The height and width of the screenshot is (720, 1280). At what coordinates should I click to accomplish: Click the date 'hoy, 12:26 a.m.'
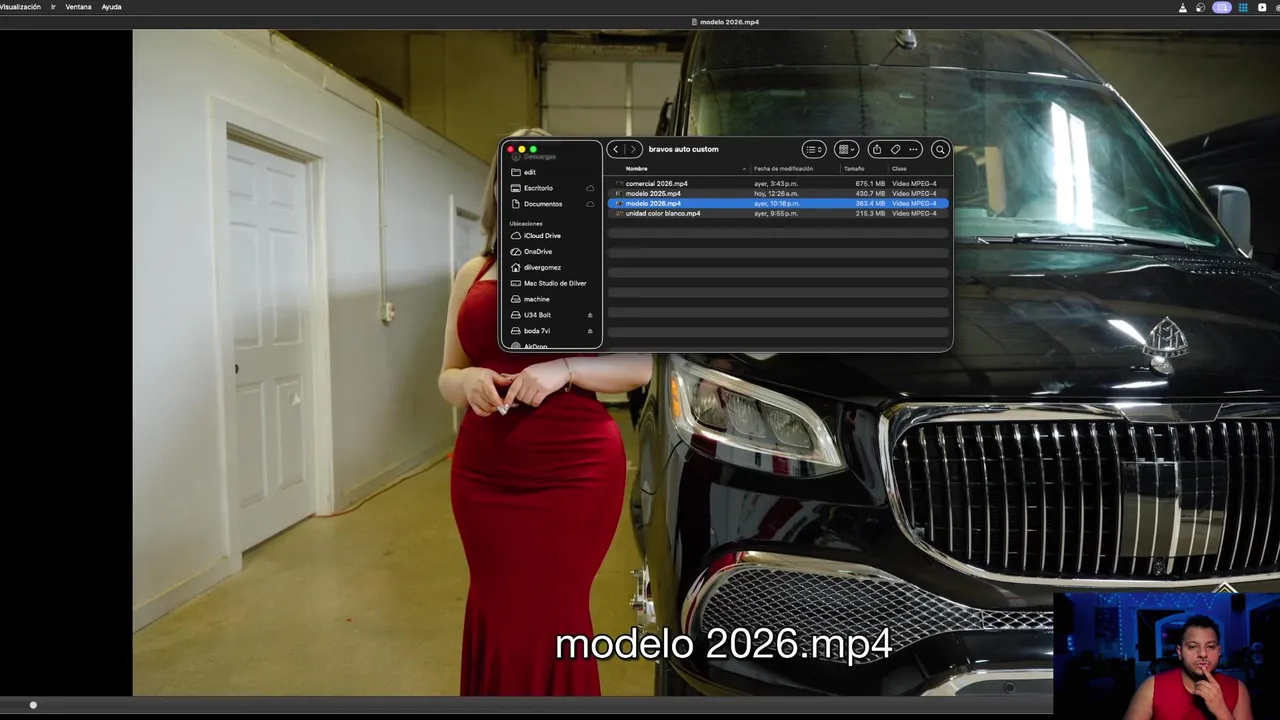pos(776,194)
